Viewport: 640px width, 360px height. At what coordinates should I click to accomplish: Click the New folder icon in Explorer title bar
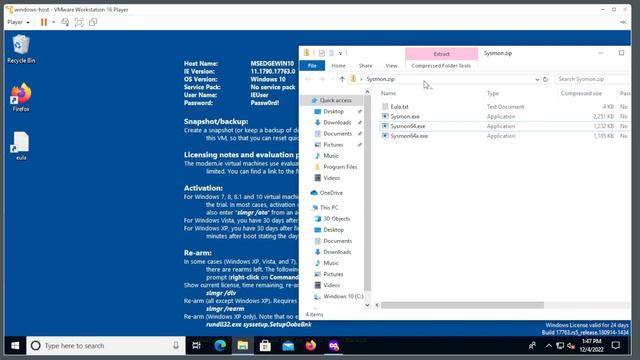[x=331, y=53]
